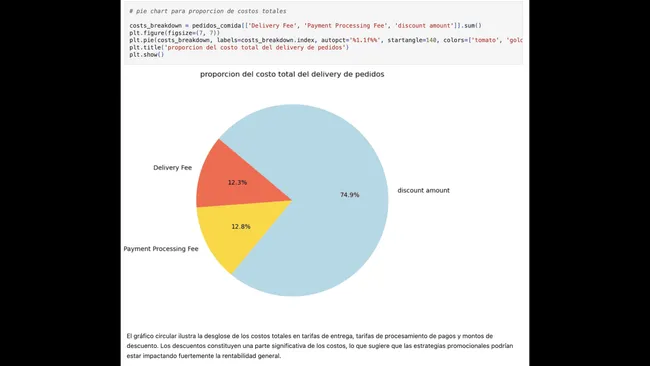
Task: Click the plt.pie code line
Action: click(x=326, y=40)
